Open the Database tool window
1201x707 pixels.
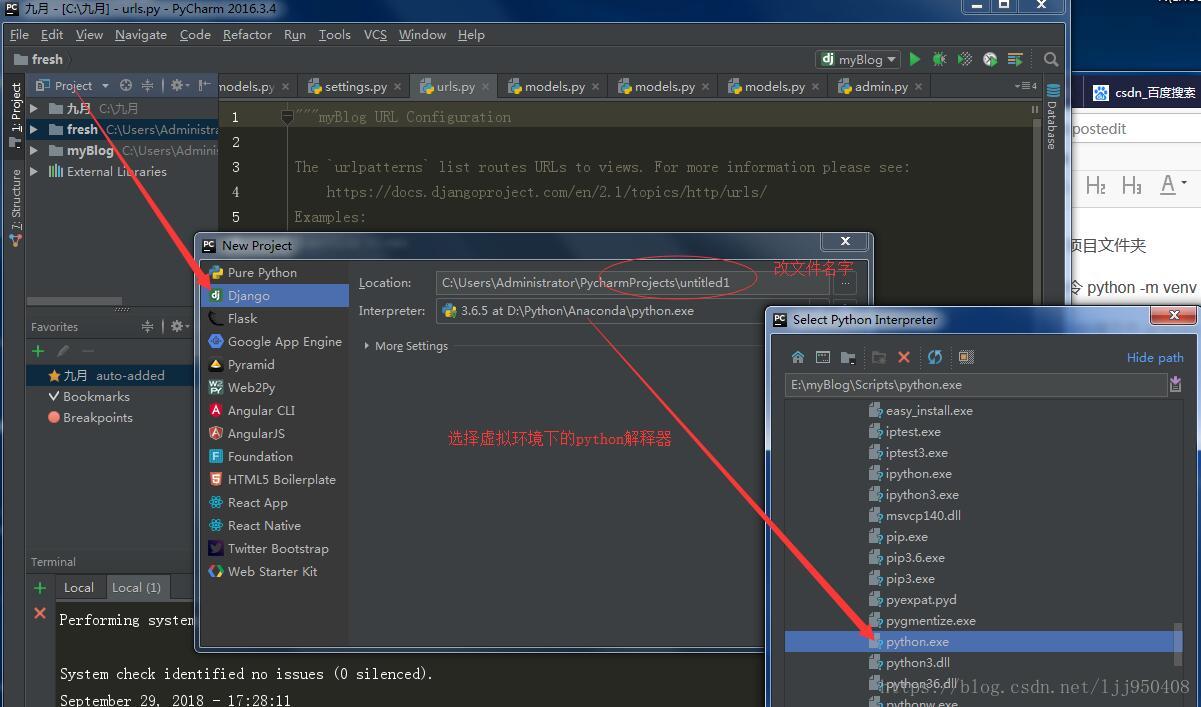(1052, 117)
